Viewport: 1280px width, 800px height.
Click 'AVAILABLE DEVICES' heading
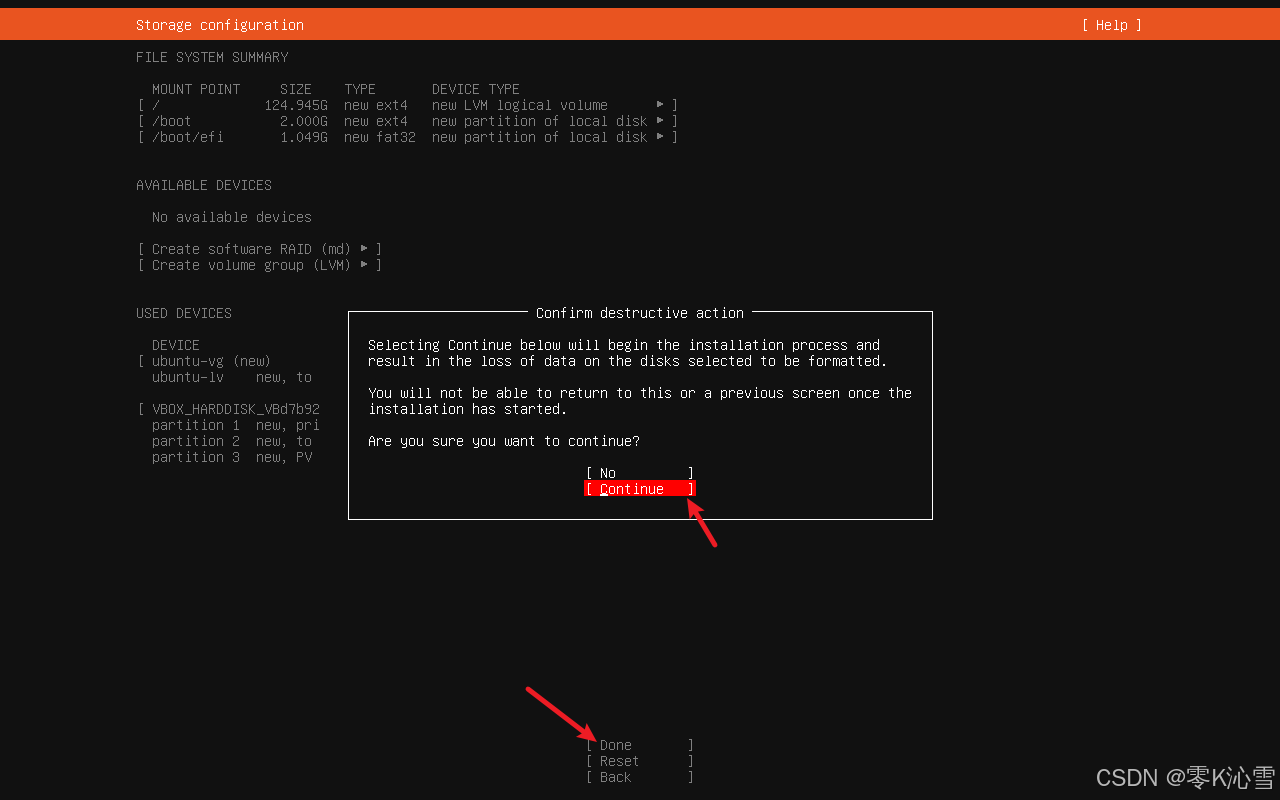tap(204, 185)
